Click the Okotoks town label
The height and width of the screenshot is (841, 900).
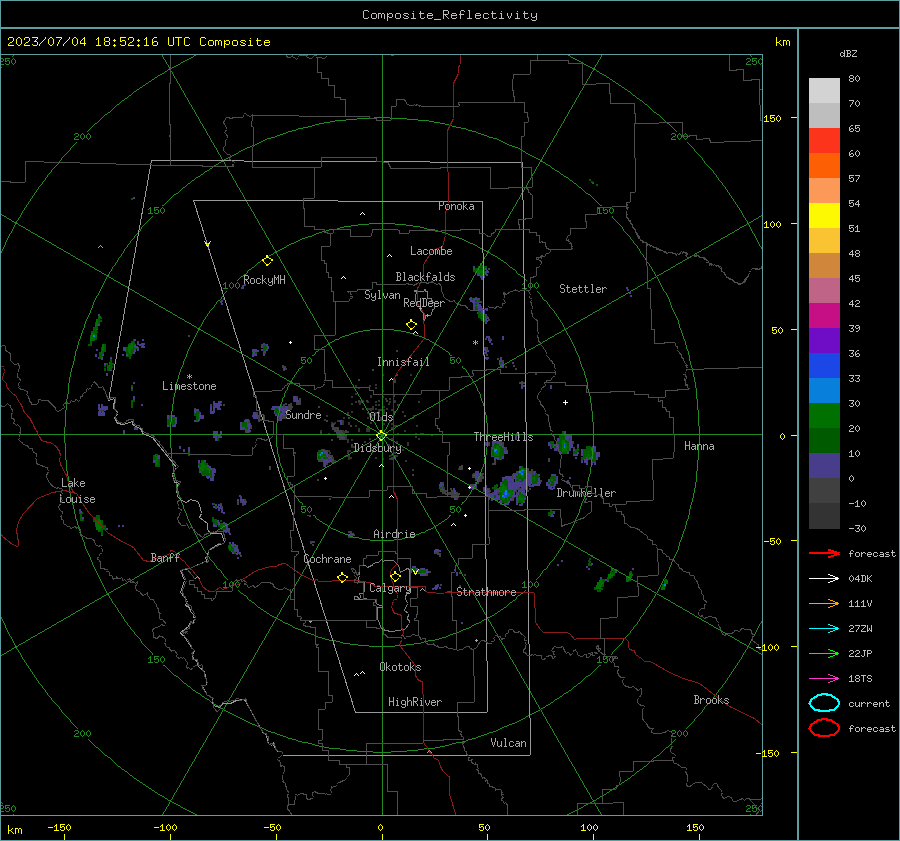[x=400, y=667]
